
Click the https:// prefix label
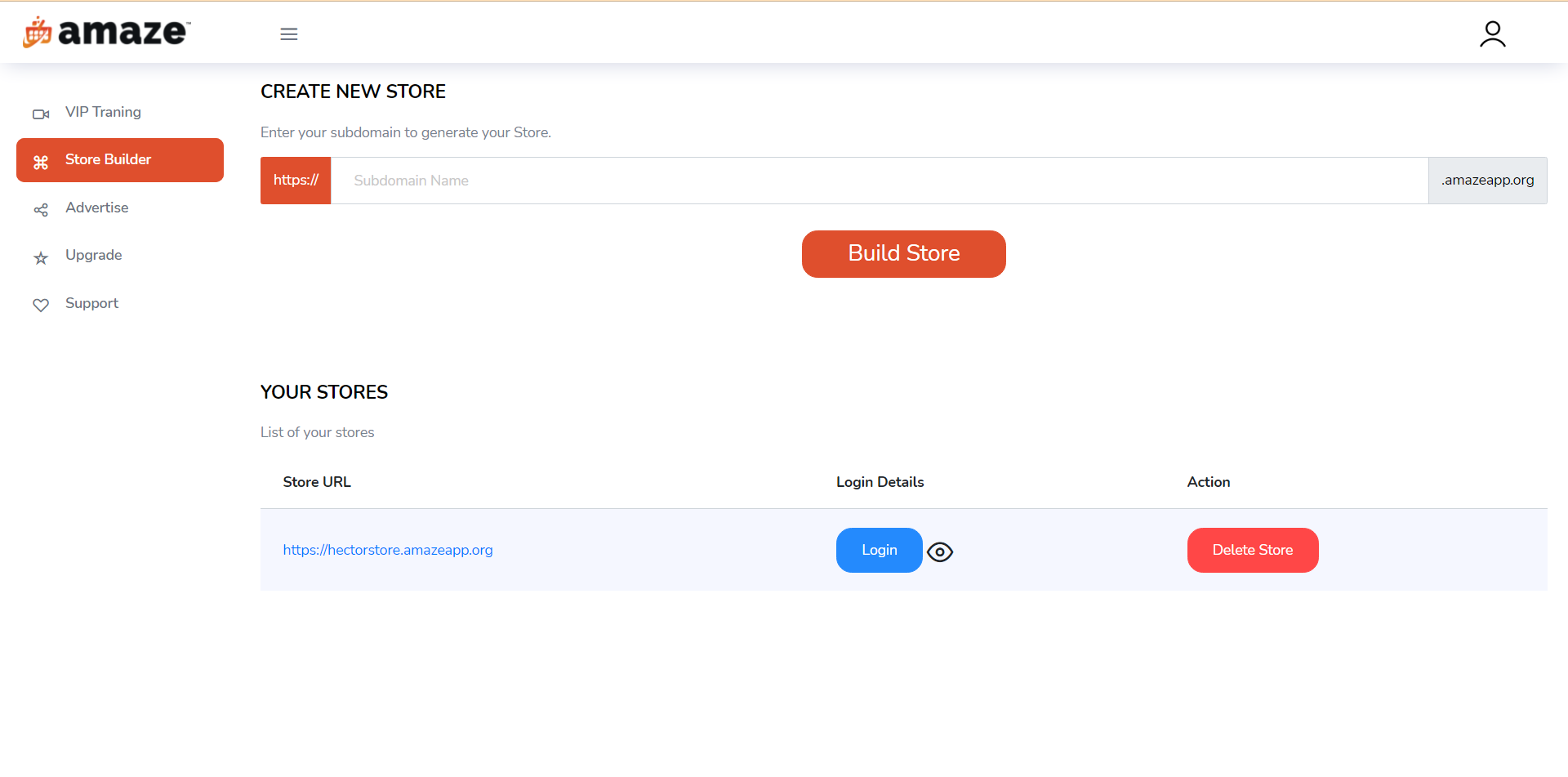pos(296,181)
